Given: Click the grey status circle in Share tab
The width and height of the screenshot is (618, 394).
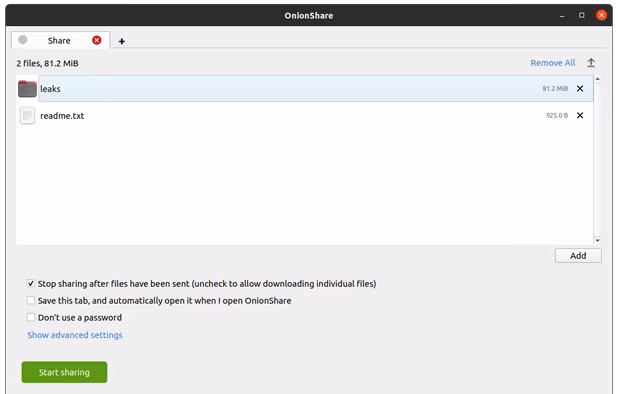Looking at the screenshot, I should point(23,40).
